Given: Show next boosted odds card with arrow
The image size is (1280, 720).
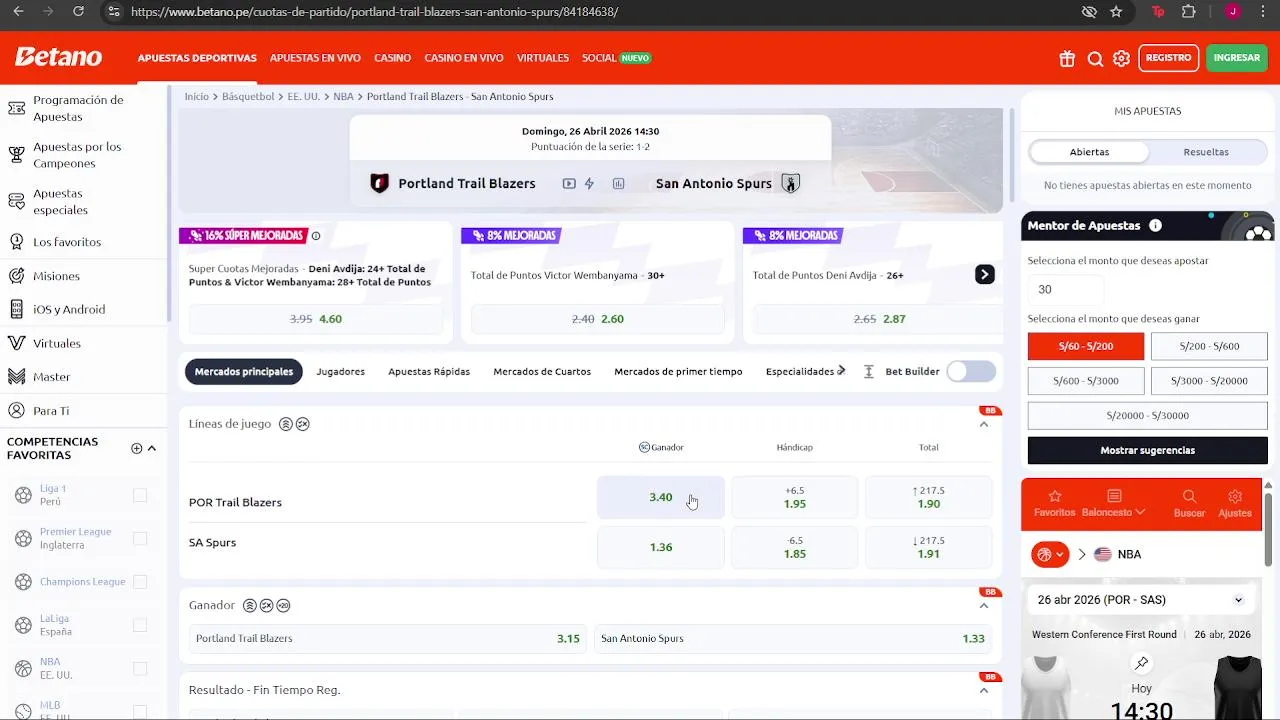Looking at the screenshot, I should (985, 274).
